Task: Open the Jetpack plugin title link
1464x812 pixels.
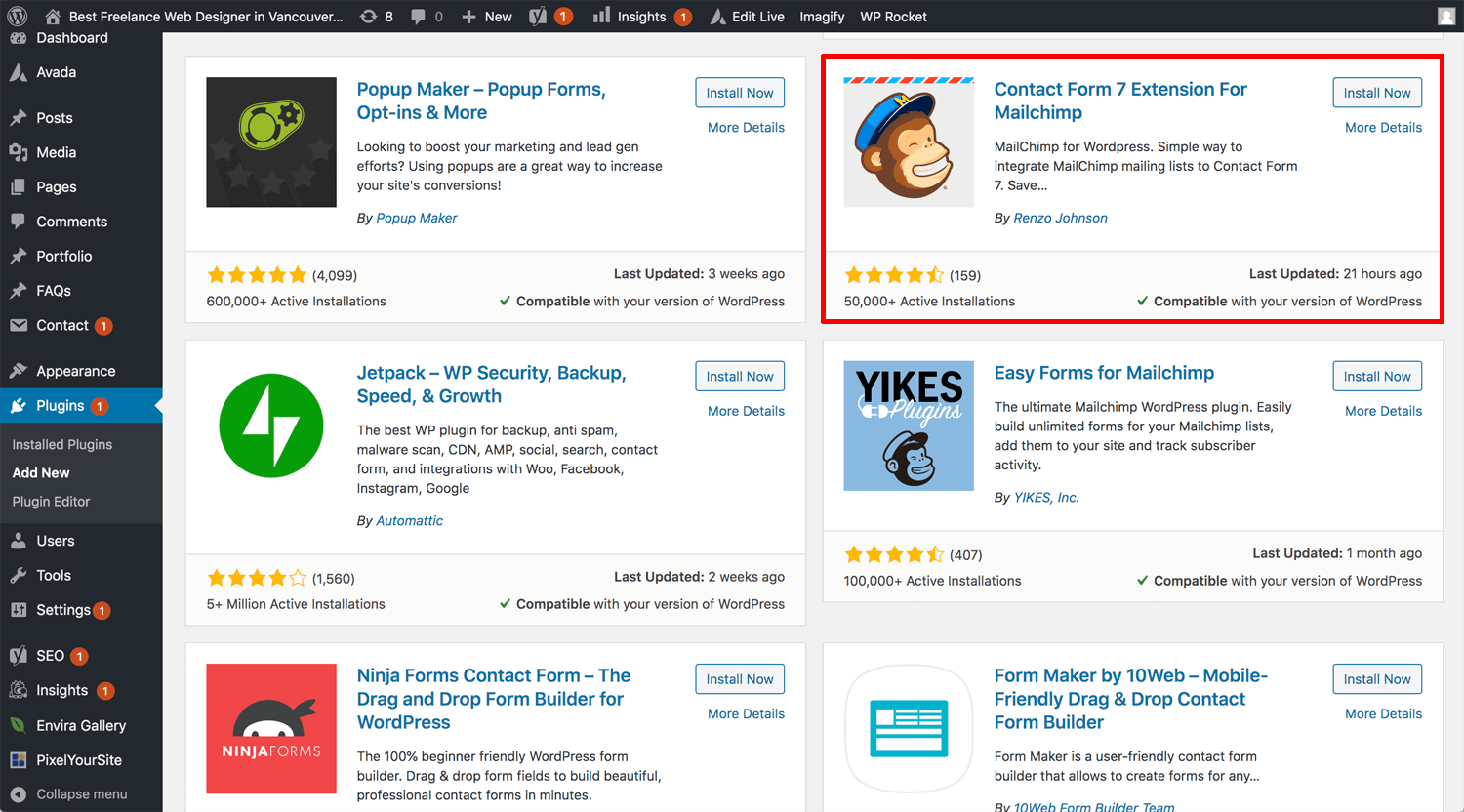Action: (x=491, y=385)
